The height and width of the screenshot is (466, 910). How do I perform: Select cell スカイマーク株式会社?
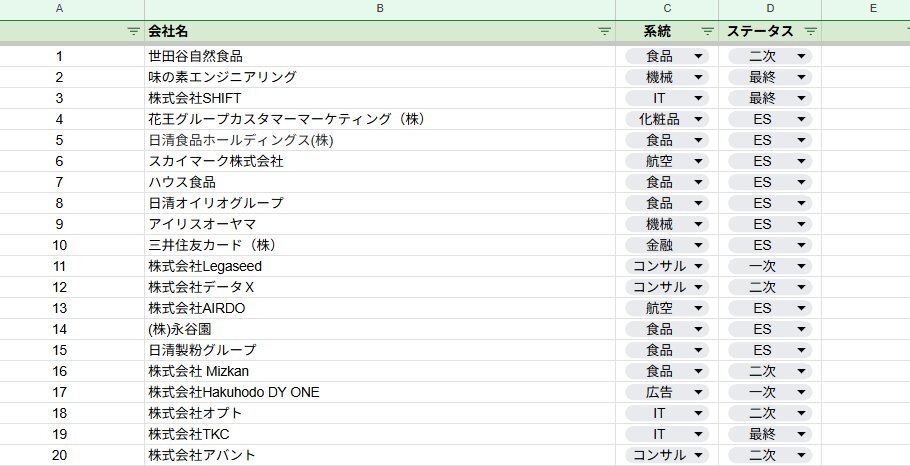click(380, 161)
